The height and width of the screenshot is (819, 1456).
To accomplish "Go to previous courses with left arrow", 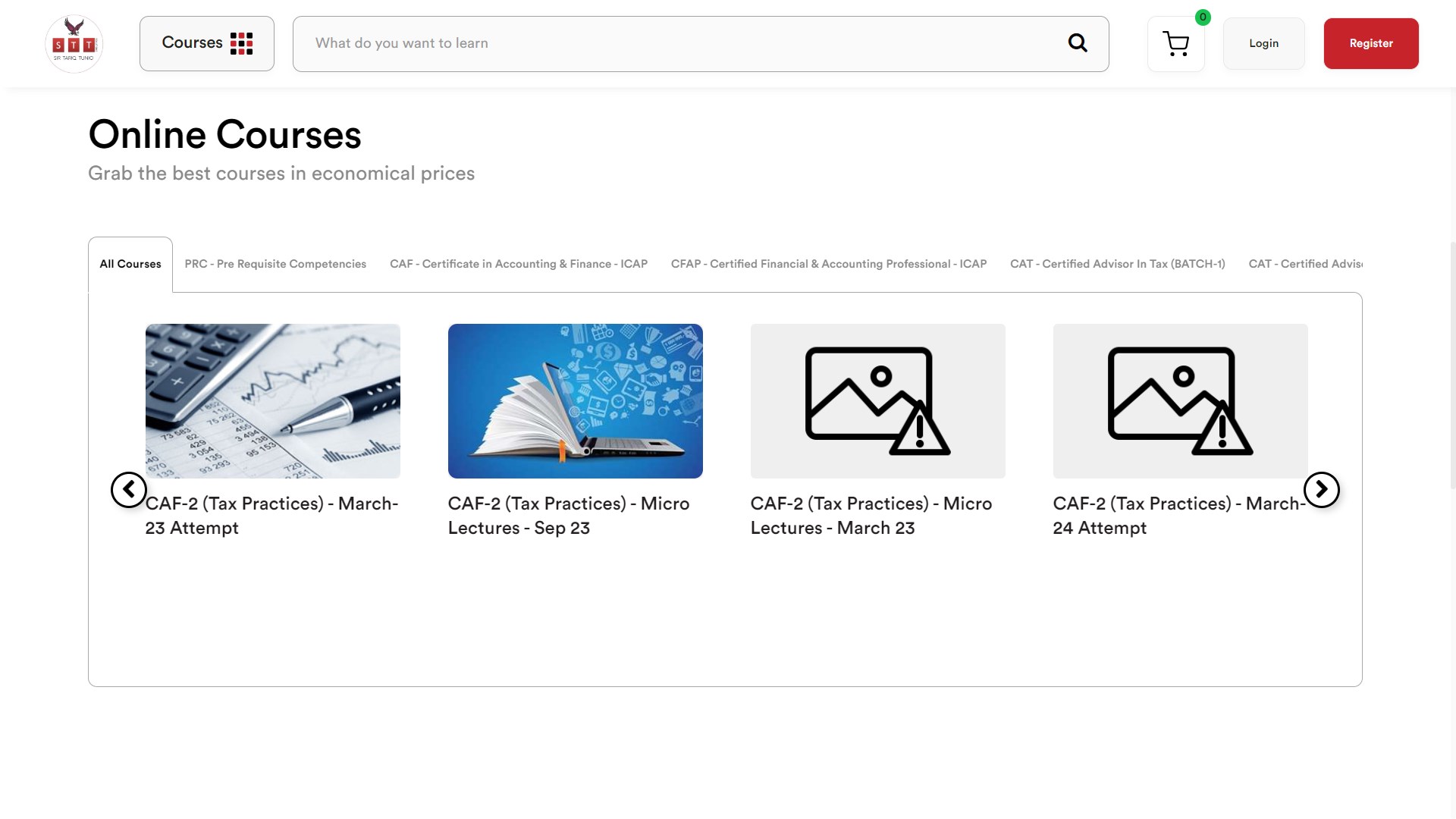I will click(128, 489).
